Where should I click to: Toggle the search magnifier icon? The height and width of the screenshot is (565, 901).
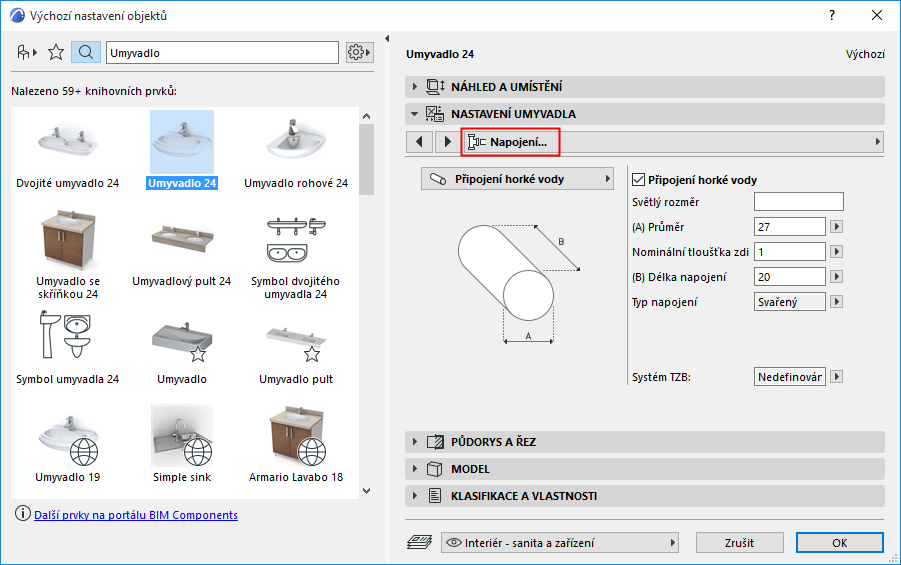coord(86,52)
